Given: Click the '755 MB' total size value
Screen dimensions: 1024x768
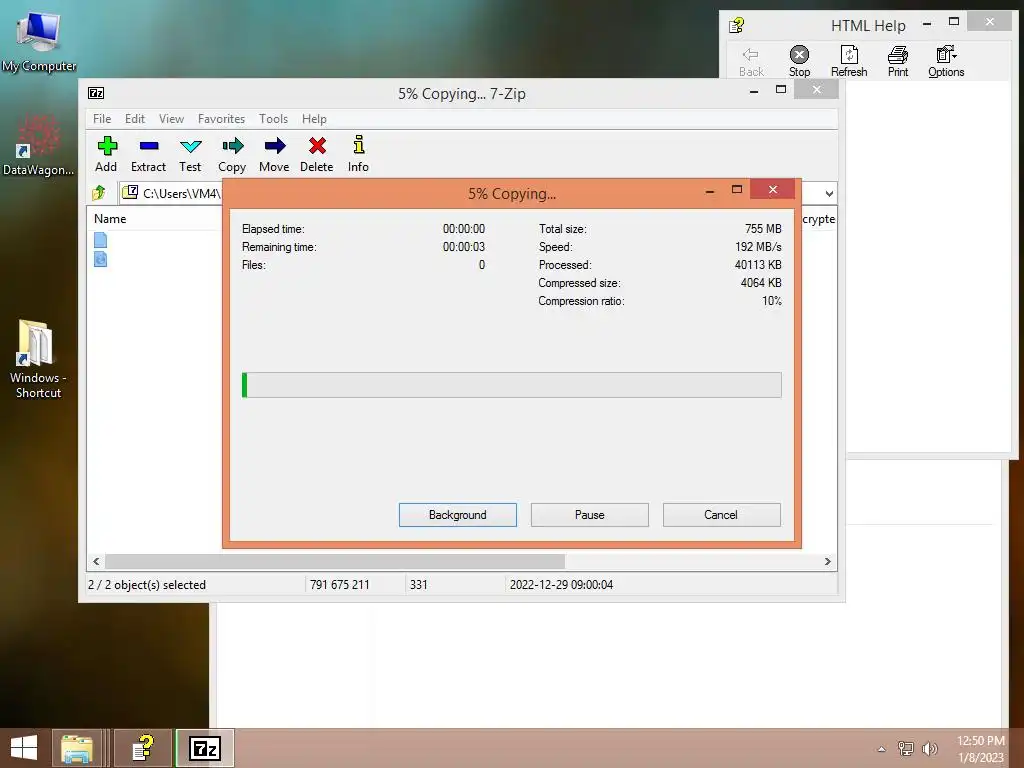Looking at the screenshot, I should [x=763, y=229].
